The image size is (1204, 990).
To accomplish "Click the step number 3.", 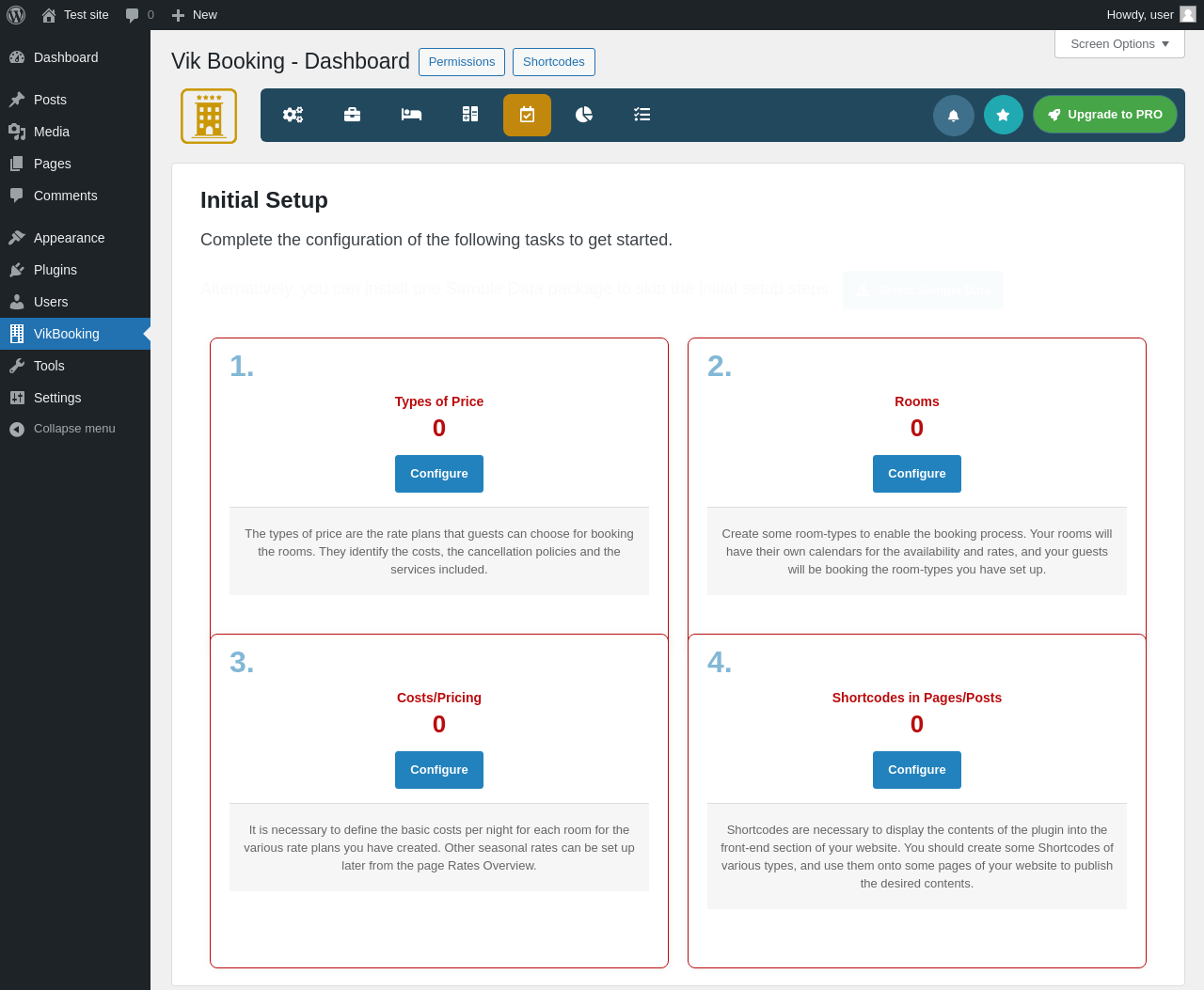I will click(242, 663).
